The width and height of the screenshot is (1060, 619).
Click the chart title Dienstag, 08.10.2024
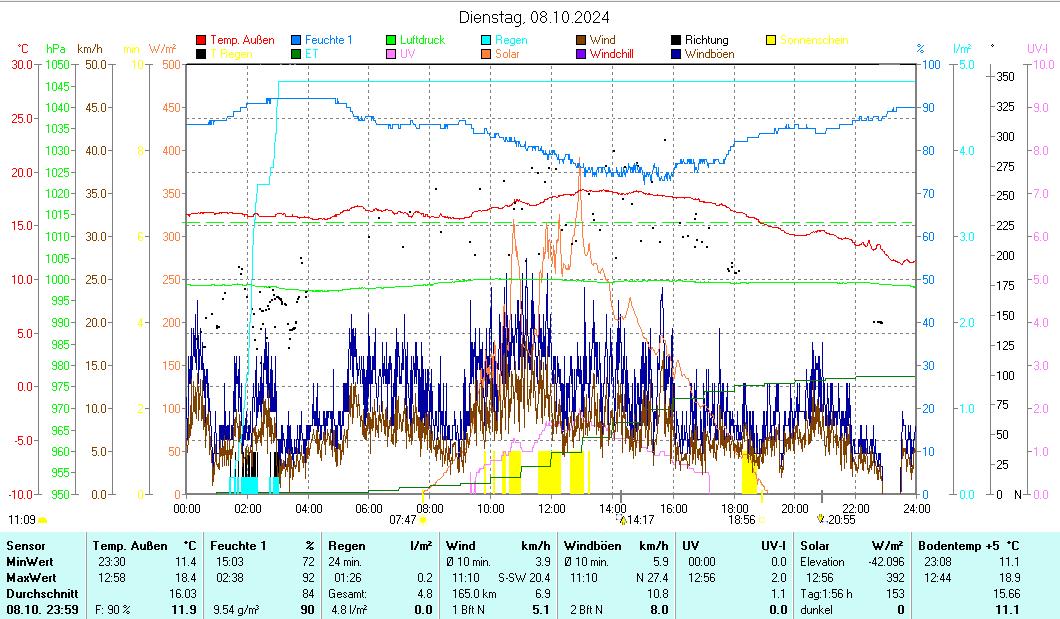point(534,17)
